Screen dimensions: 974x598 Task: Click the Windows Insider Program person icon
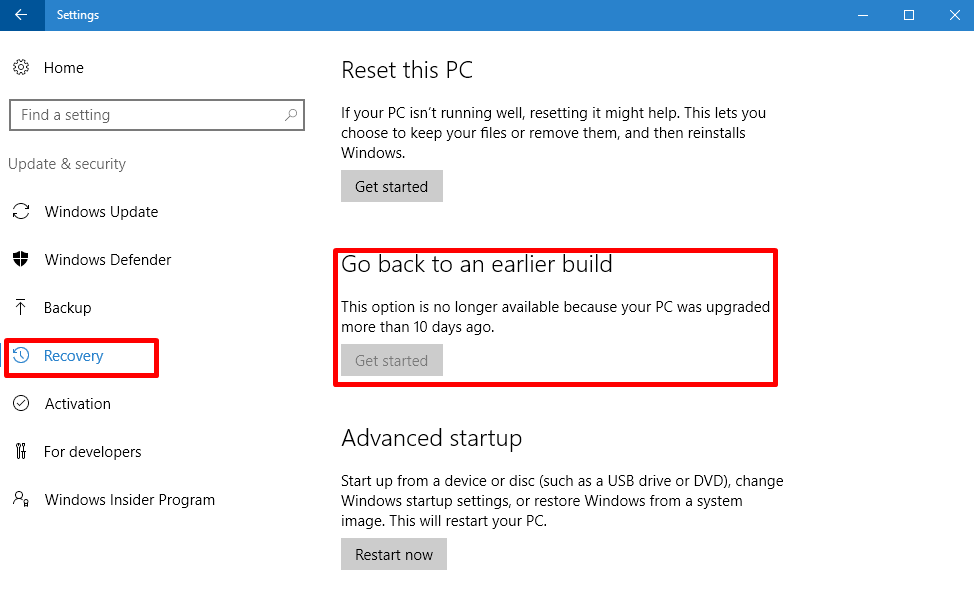pyautogui.click(x=21, y=499)
